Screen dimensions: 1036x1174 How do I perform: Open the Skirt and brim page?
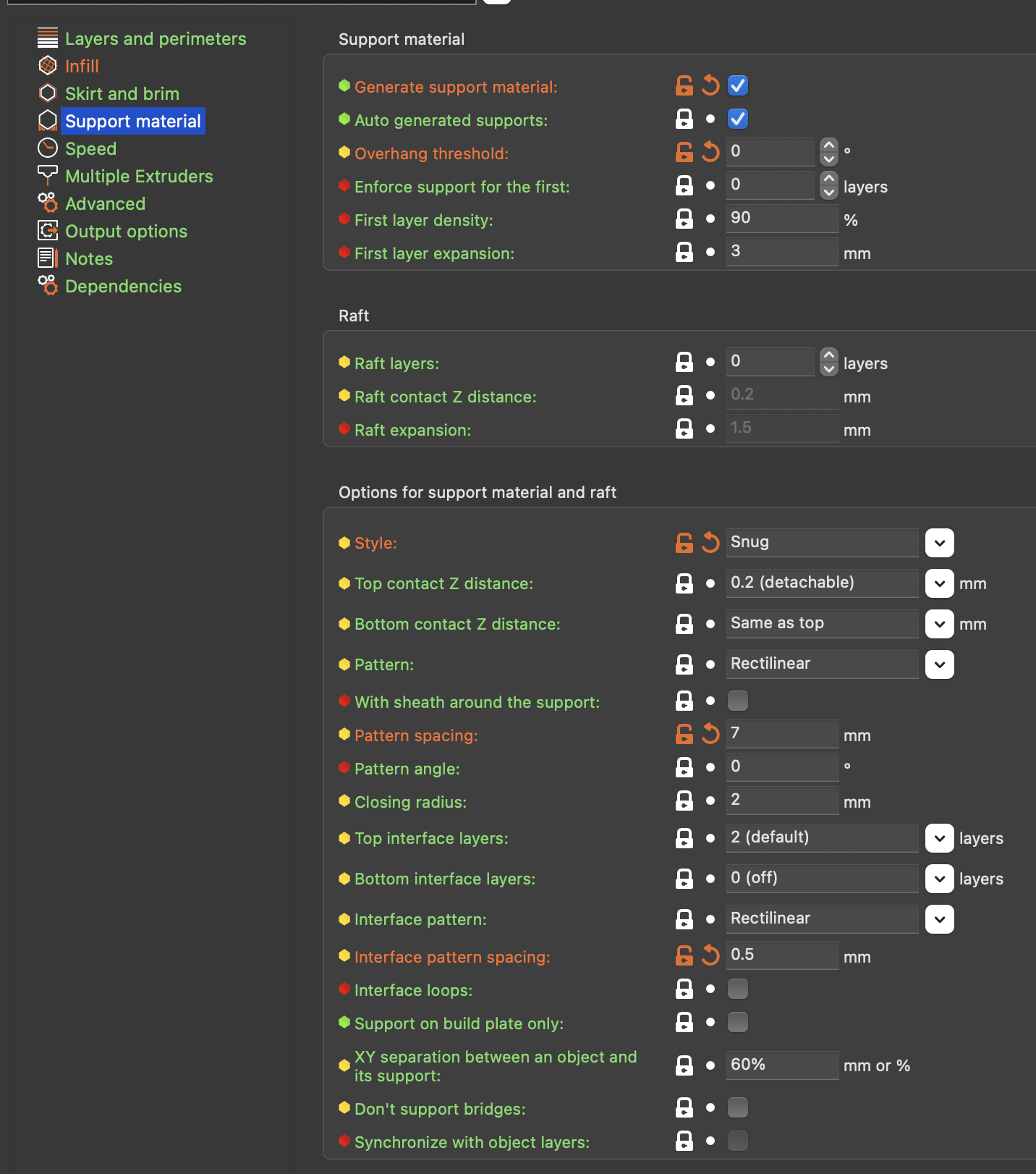[x=122, y=94]
